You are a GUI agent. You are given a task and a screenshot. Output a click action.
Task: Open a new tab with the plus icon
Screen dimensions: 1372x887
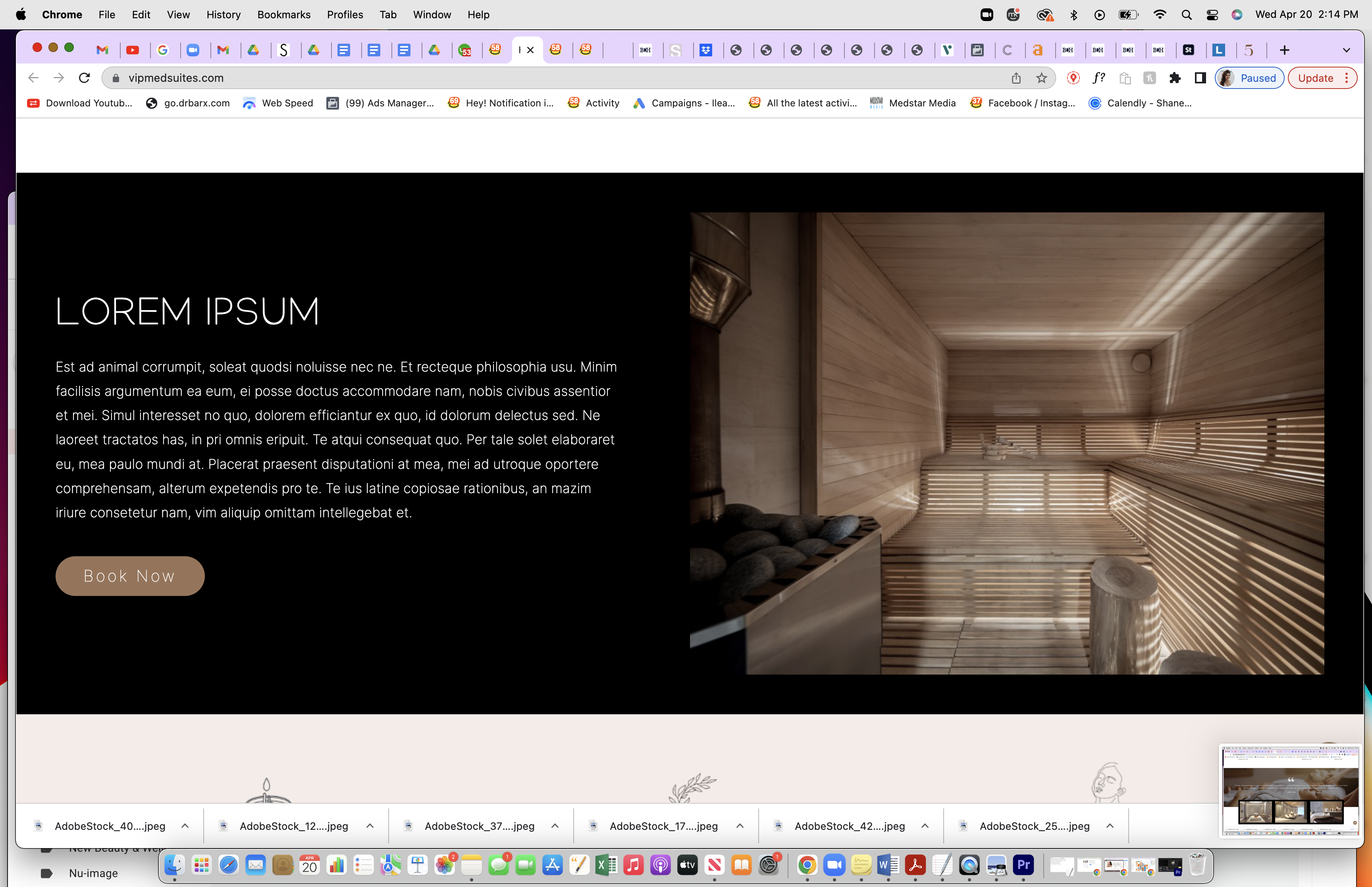coord(1284,50)
